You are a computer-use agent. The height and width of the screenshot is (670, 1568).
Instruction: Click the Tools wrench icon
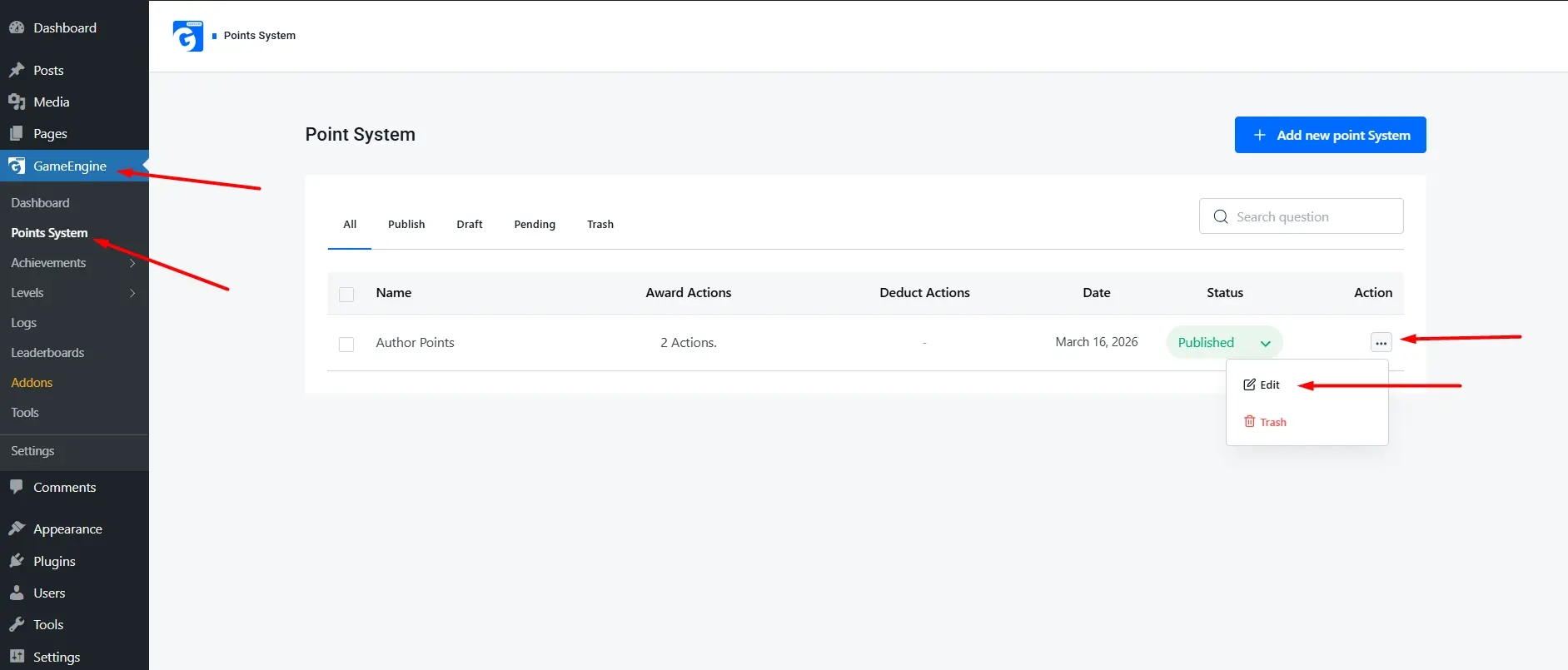click(x=17, y=624)
